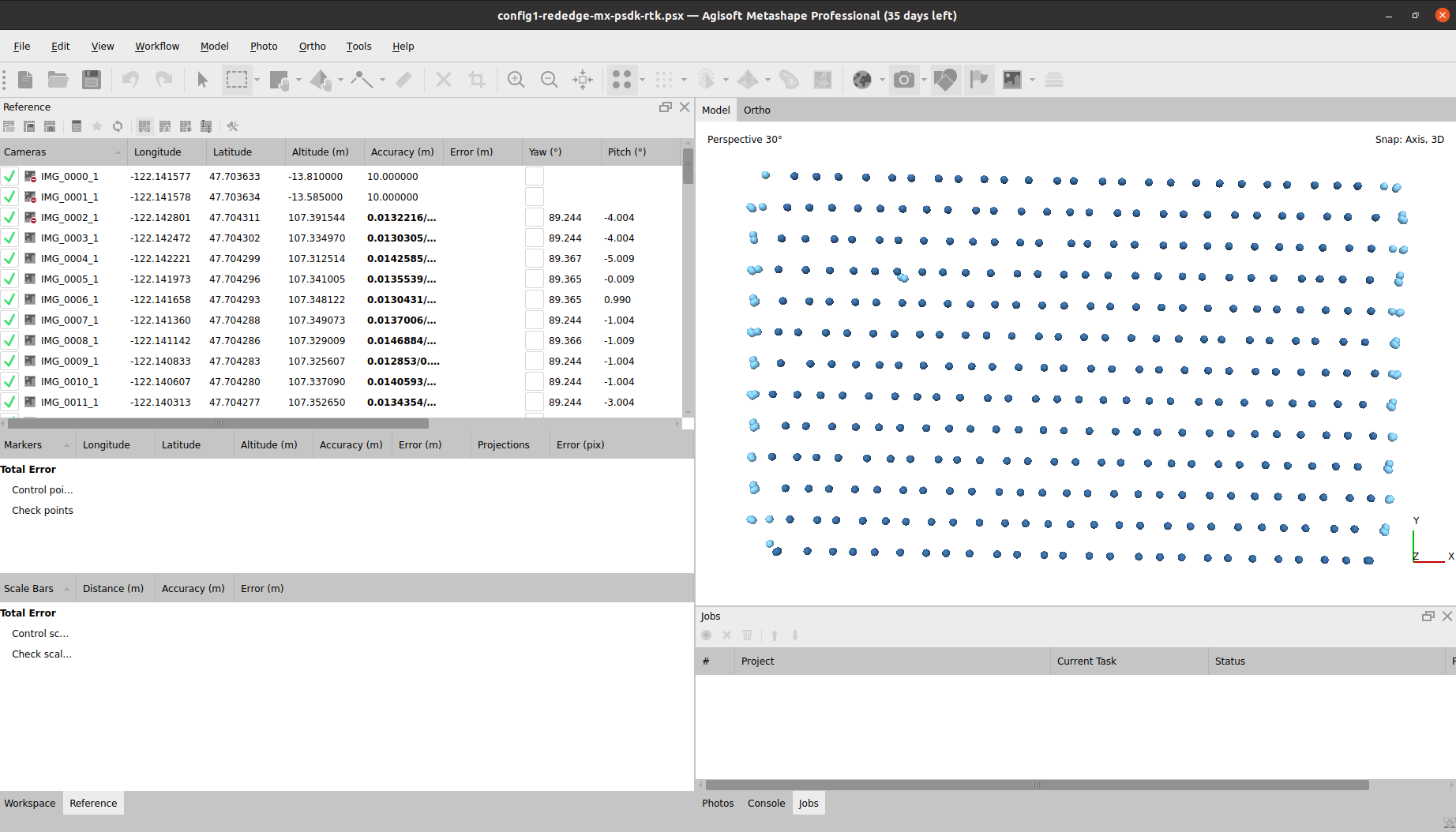Switch to the Workspace pane tab
Viewport: 1456px width, 832px height.
click(x=30, y=804)
